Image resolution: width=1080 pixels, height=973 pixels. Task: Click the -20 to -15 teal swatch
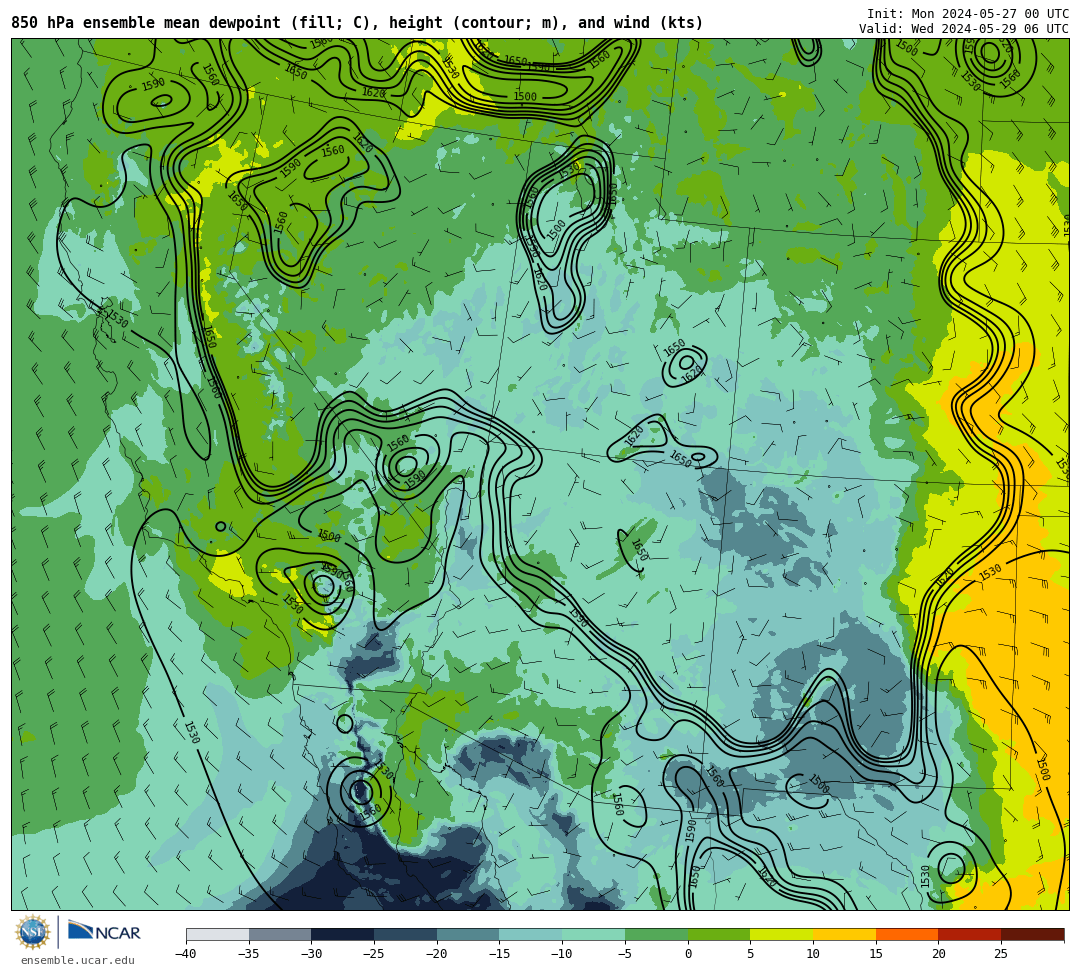[468, 934]
